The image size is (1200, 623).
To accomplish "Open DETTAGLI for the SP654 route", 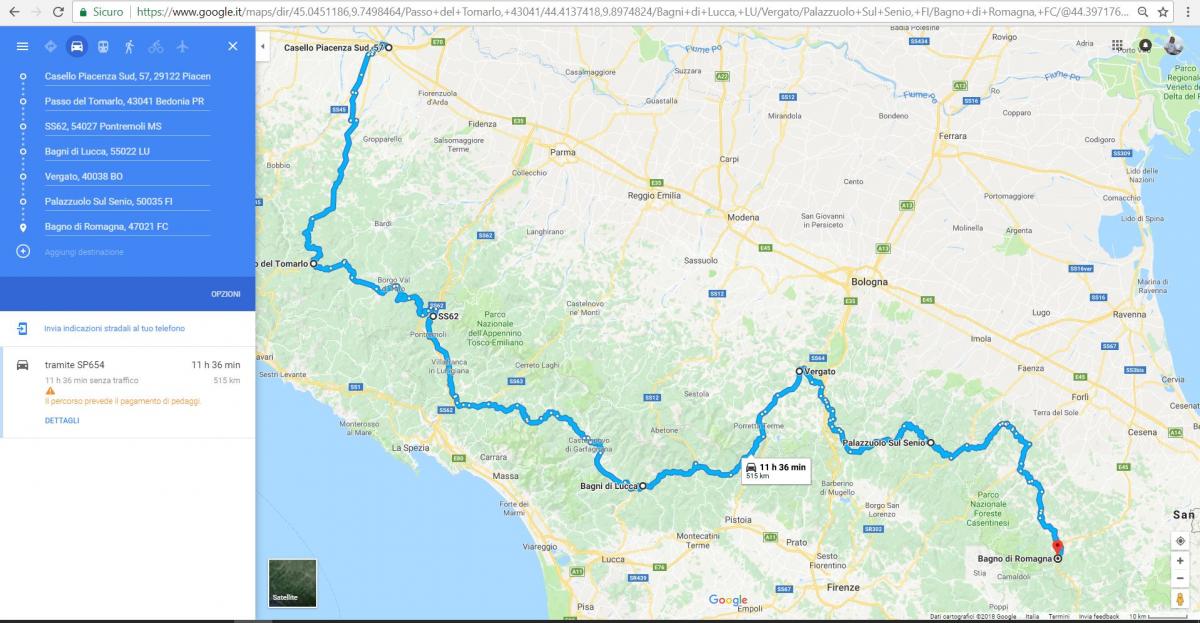I will click(62, 420).
